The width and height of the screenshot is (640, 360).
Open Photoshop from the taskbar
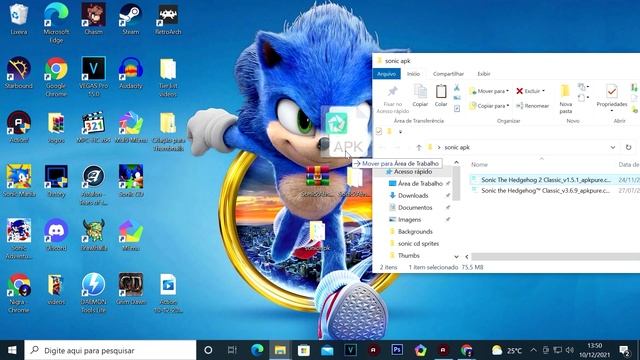pos(397,350)
